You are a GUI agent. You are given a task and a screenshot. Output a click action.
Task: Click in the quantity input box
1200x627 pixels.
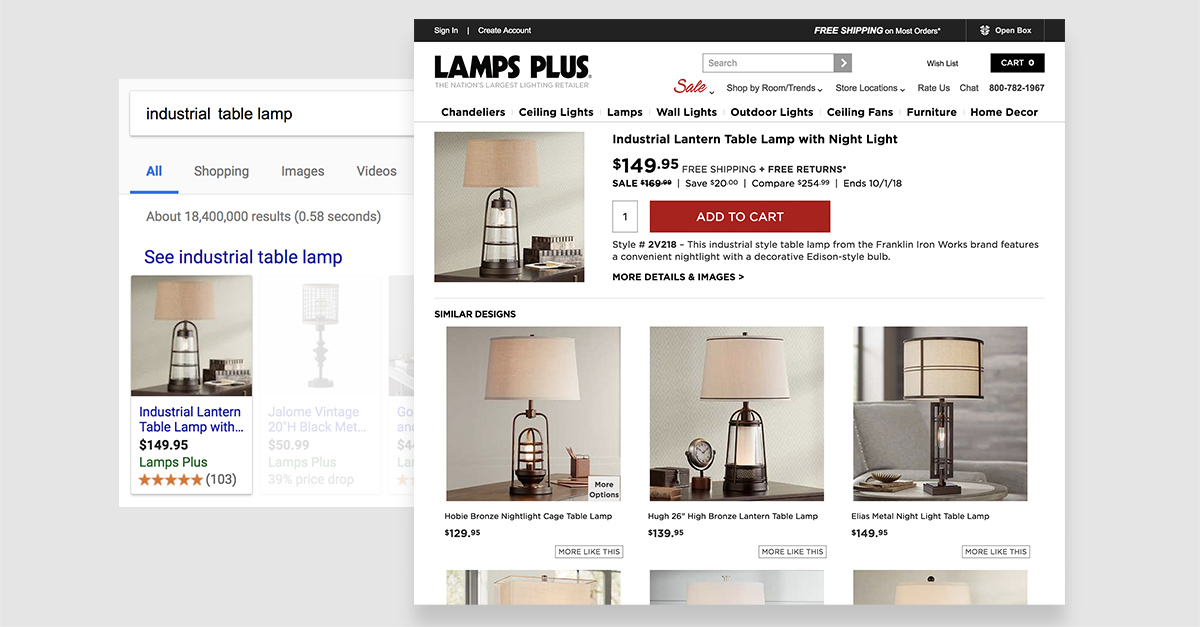(626, 217)
